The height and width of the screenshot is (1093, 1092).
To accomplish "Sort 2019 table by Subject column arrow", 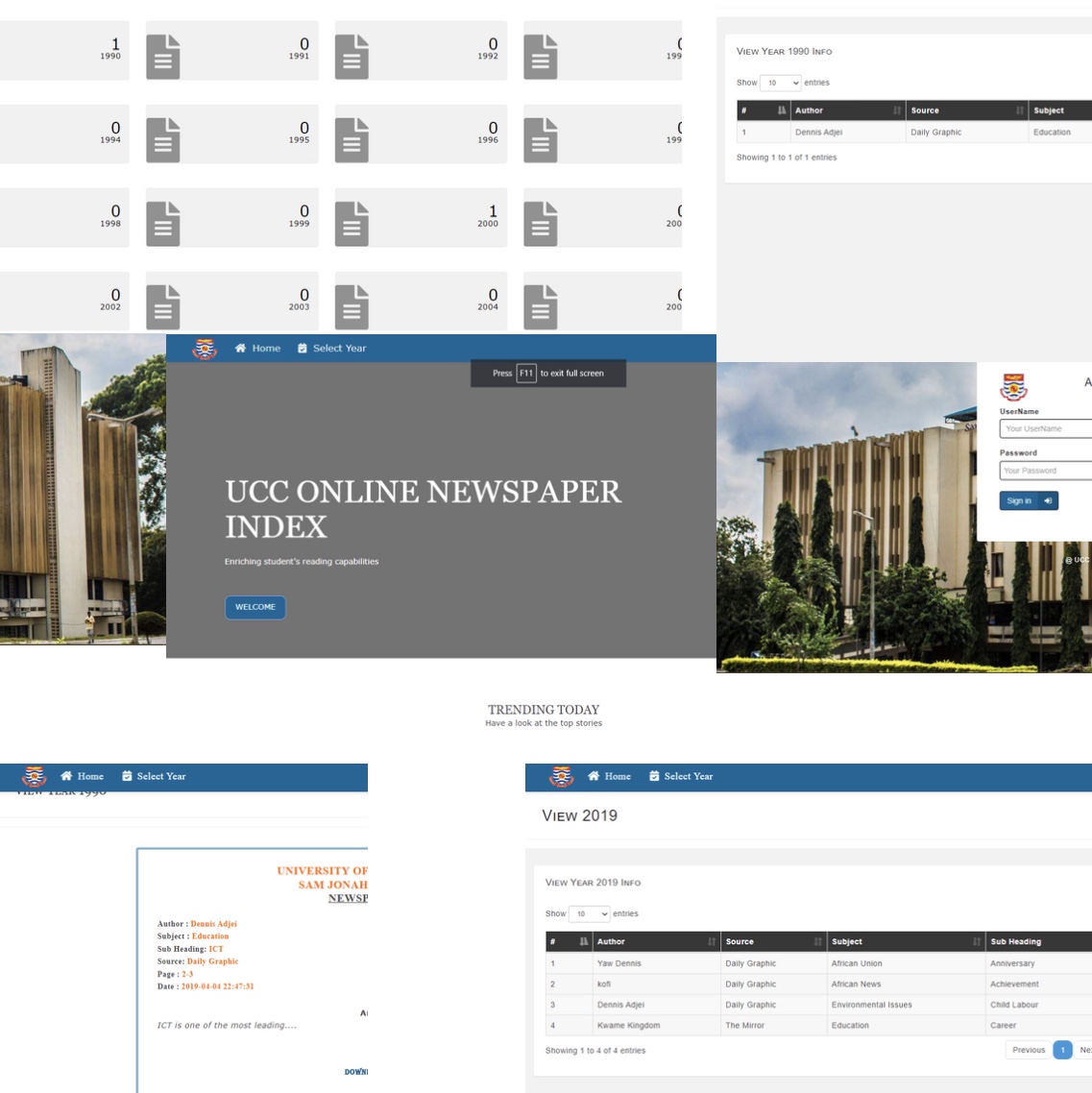I will click(977, 941).
